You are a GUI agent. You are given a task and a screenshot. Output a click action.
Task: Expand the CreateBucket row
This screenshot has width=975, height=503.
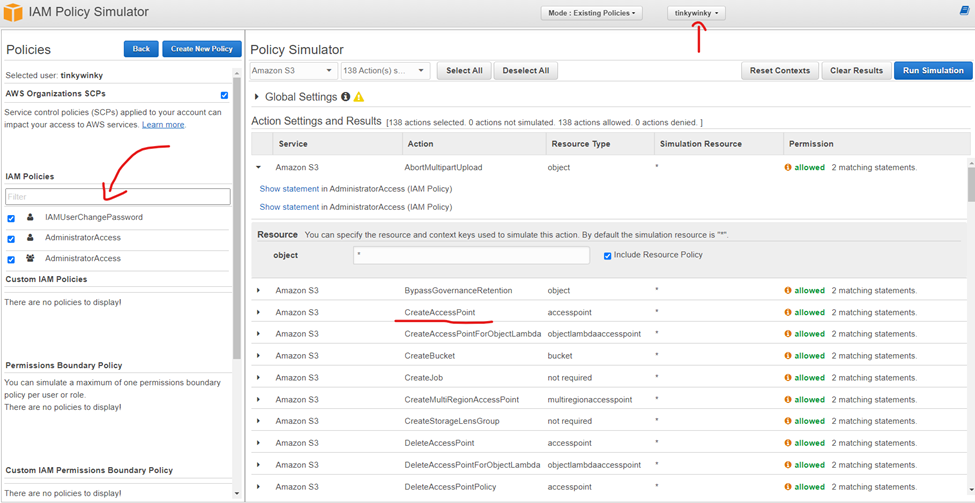pos(259,356)
